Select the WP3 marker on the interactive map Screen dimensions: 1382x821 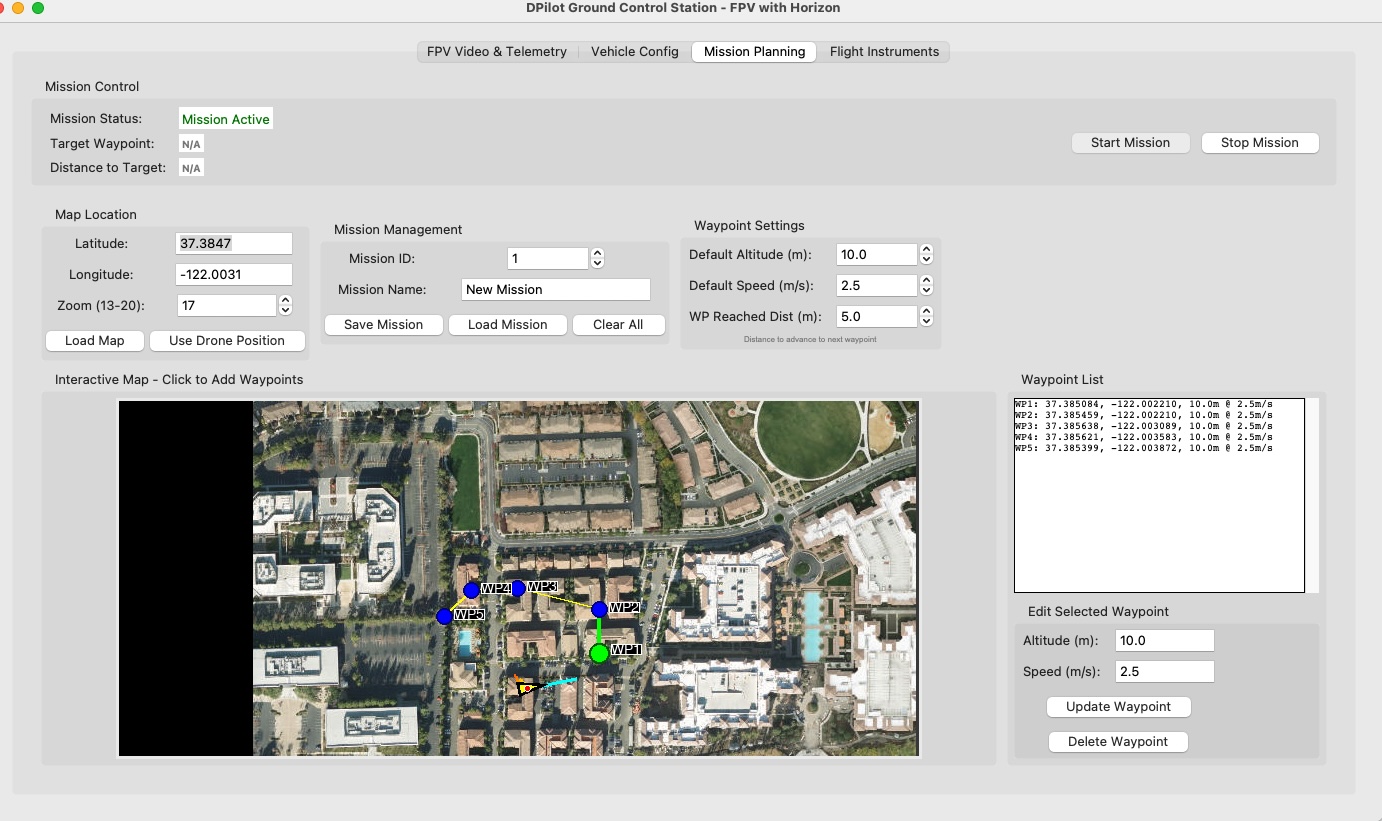[518, 588]
